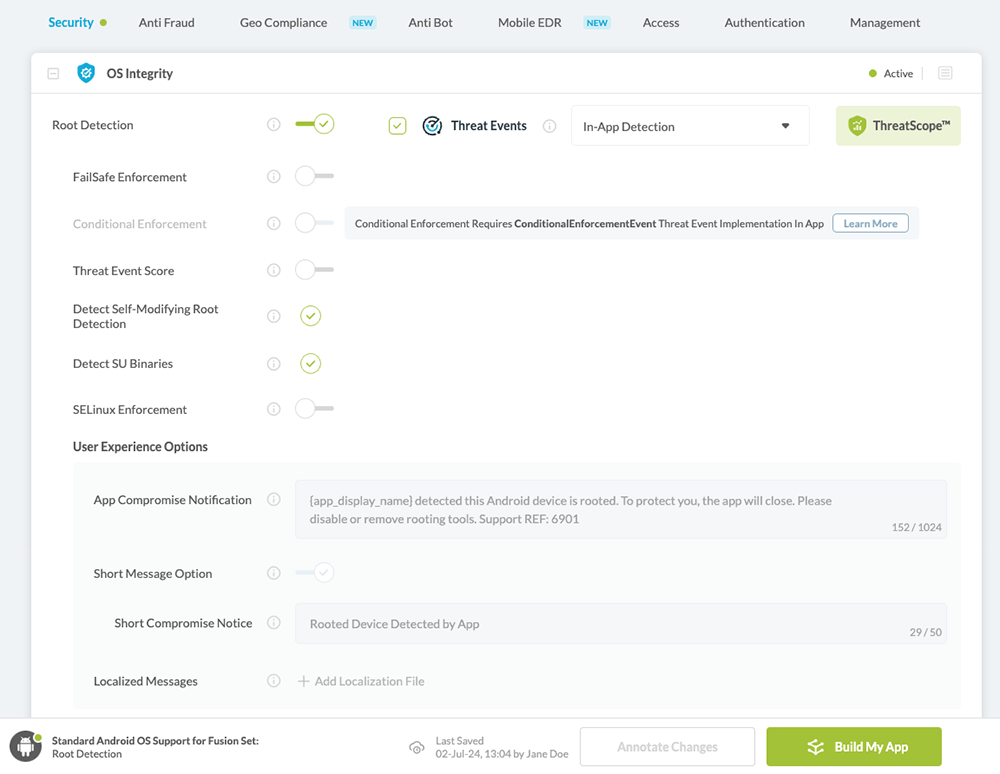Switch to the Anti Fraud tab
Viewport: 1000px width, 774px height.
point(167,22)
